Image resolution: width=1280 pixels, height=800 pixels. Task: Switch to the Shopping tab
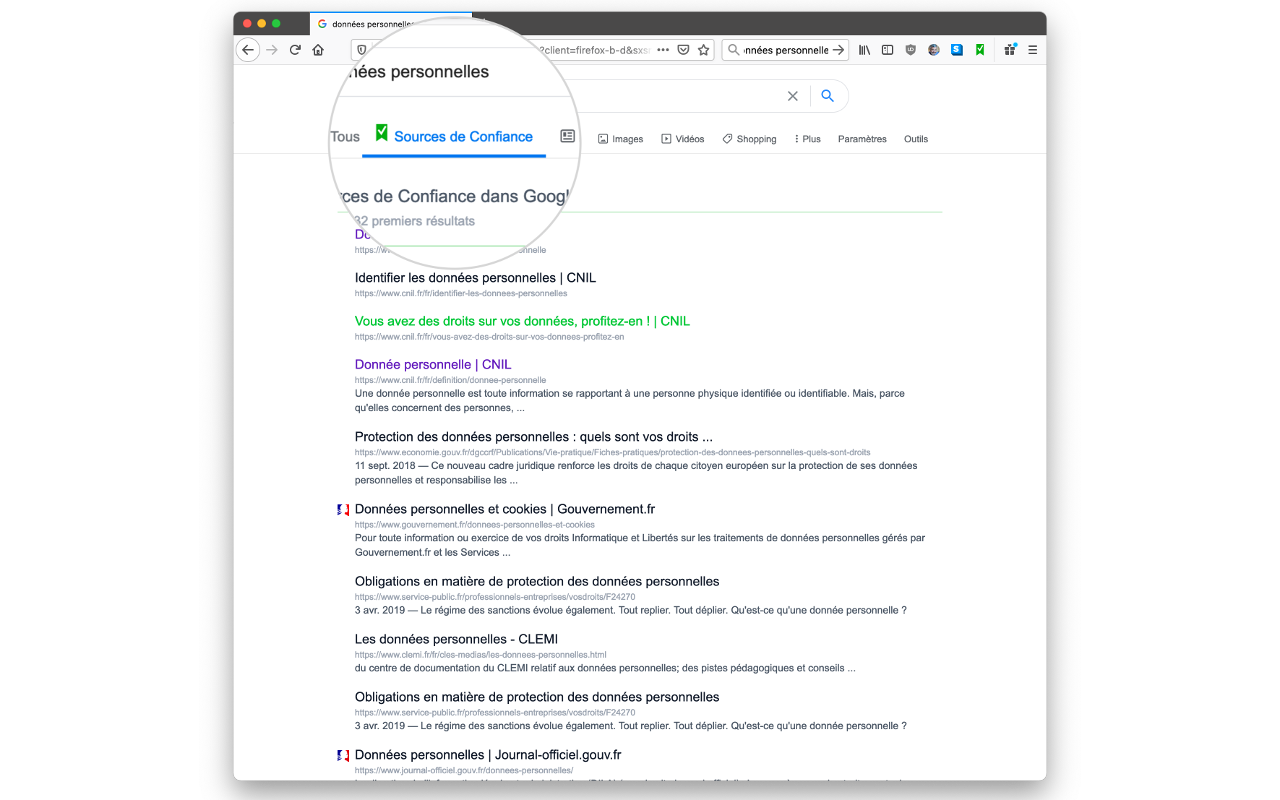749,139
